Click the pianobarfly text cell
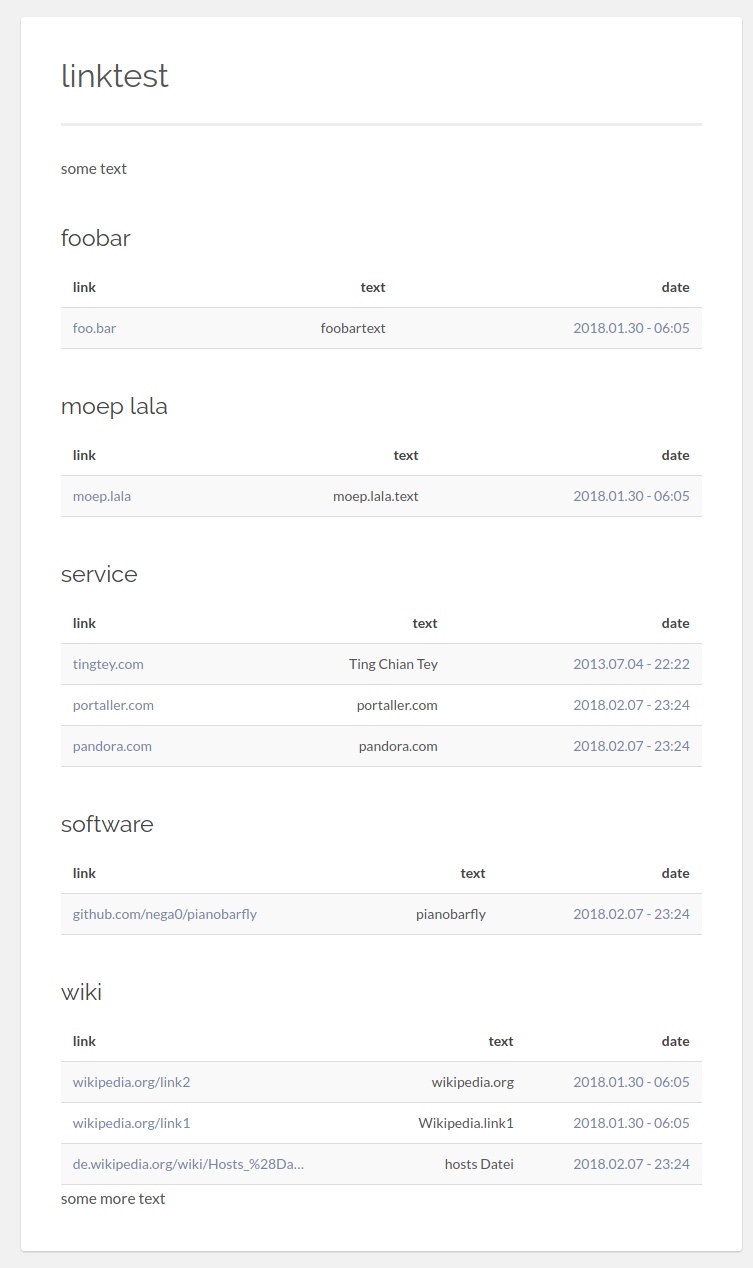The width and height of the screenshot is (753, 1268). (450, 914)
